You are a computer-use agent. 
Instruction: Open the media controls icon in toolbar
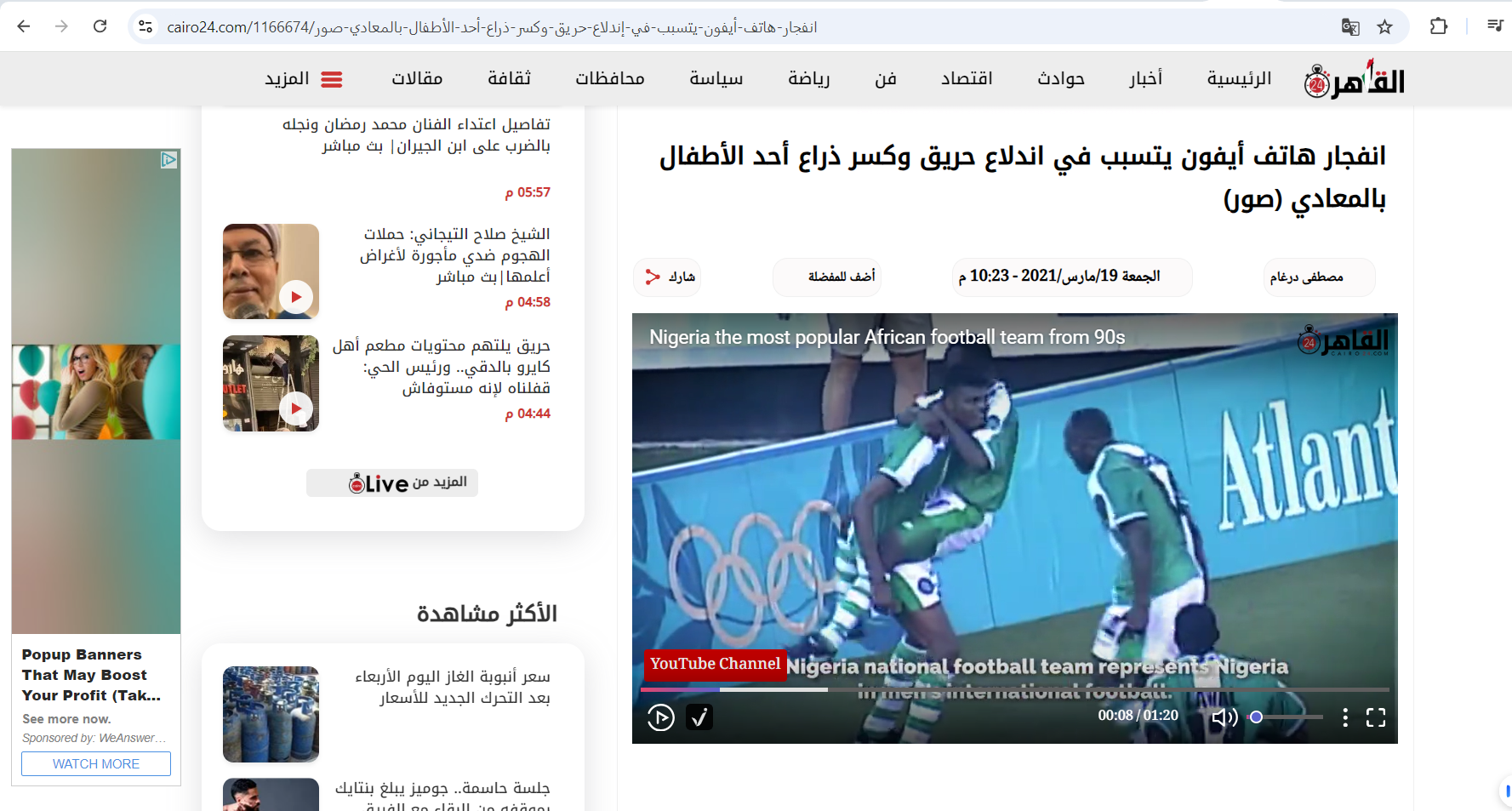tap(1495, 26)
